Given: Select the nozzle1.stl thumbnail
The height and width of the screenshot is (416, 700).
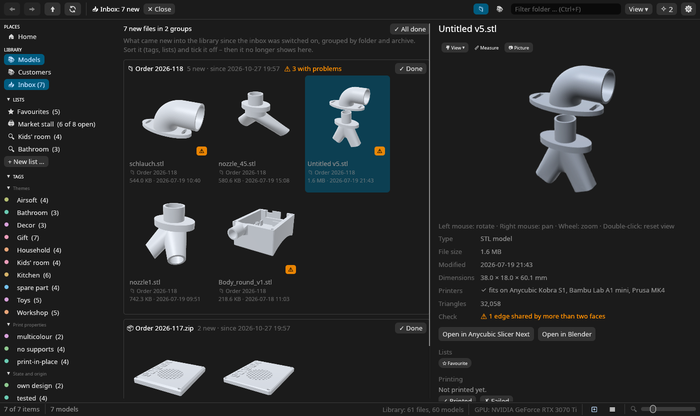Looking at the screenshot, I should [170, 233].
